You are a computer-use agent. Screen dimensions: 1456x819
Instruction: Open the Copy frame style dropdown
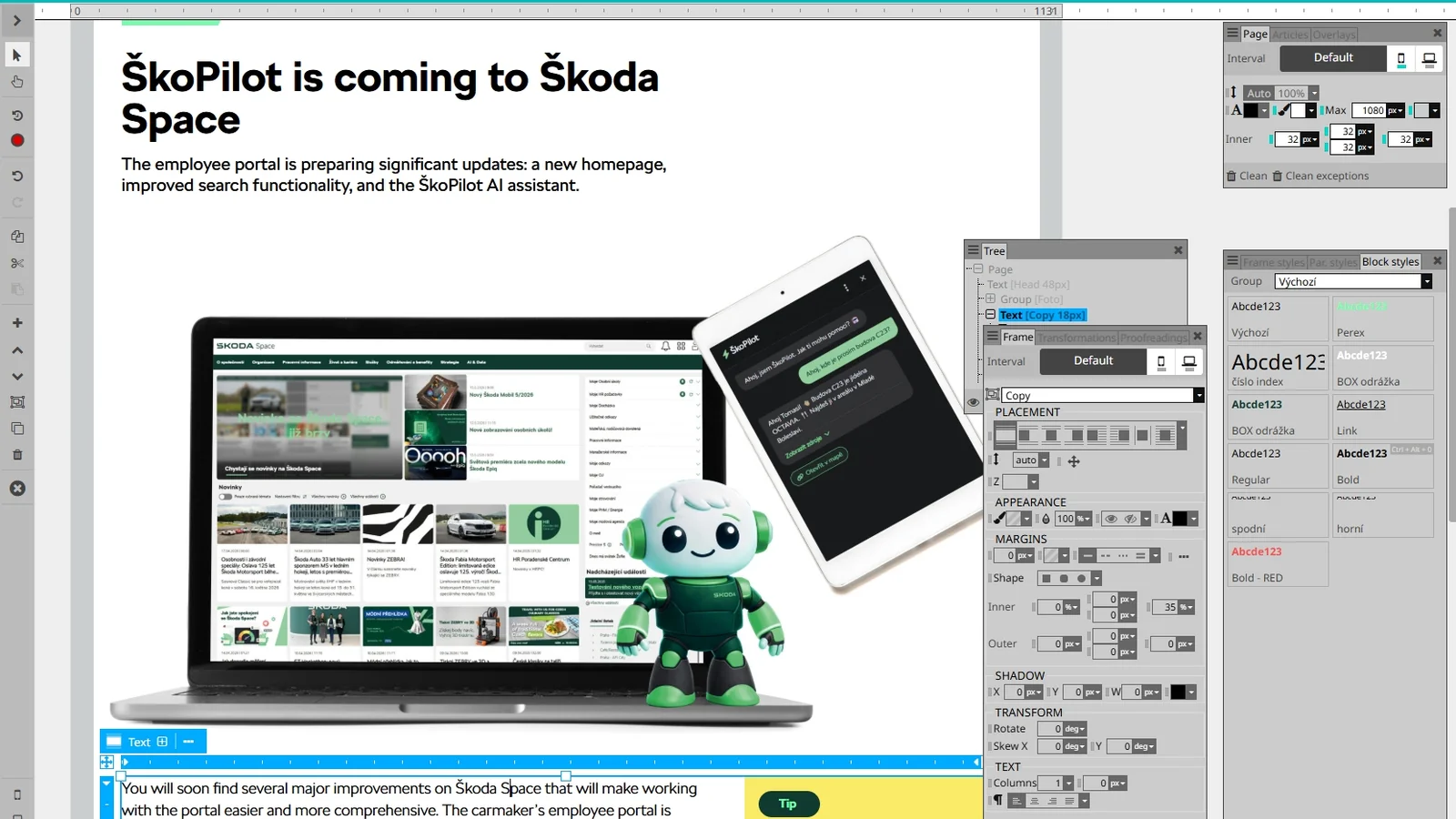point(1198,396)
